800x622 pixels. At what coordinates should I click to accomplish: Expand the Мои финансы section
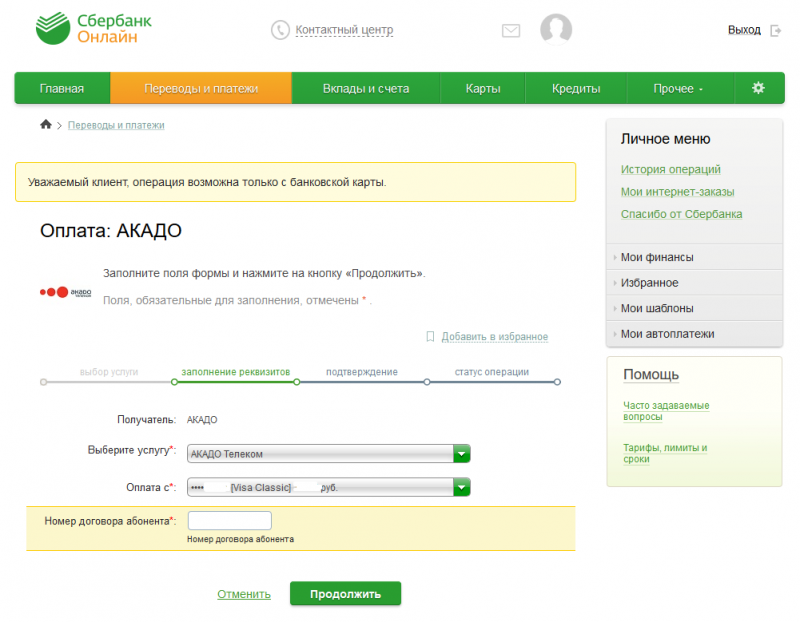tap(694, 257)
